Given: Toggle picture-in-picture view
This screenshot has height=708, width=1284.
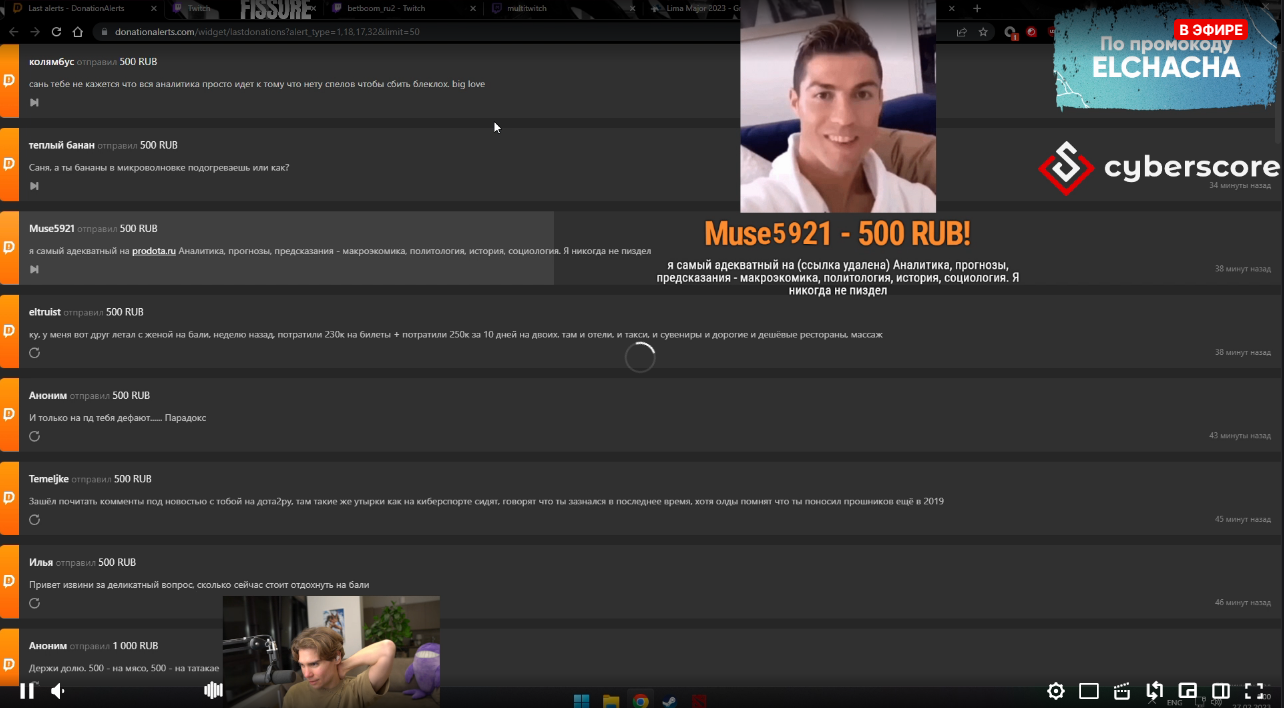Looking at the screenshot, I should coord(1187,691).
